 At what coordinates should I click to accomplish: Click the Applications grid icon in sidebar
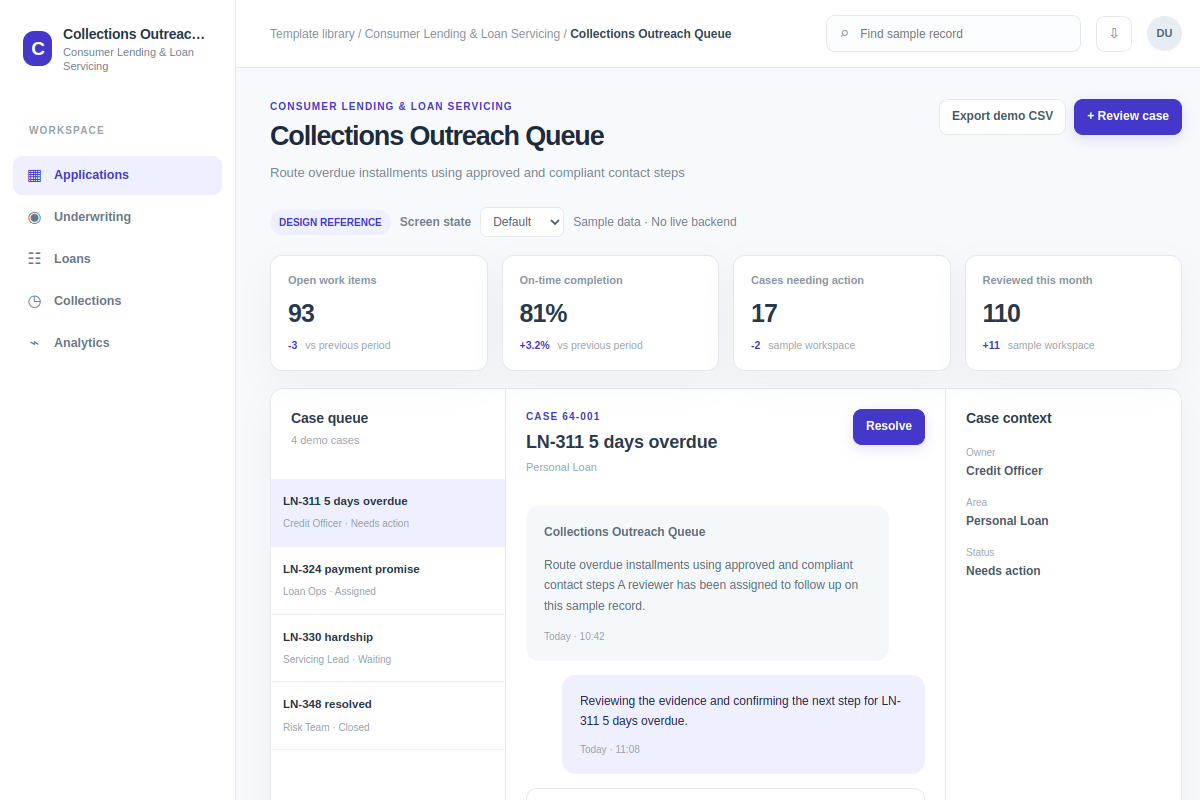tap(35, 175)
